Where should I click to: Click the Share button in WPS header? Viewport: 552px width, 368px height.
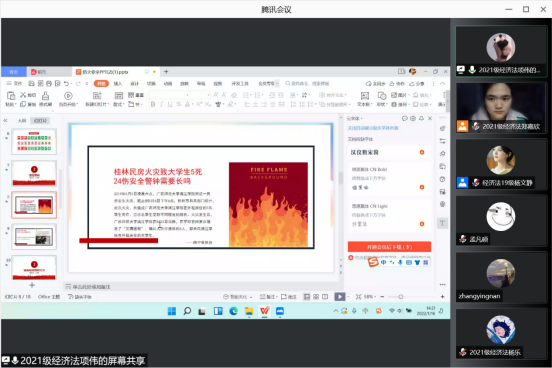pos(417,83)
